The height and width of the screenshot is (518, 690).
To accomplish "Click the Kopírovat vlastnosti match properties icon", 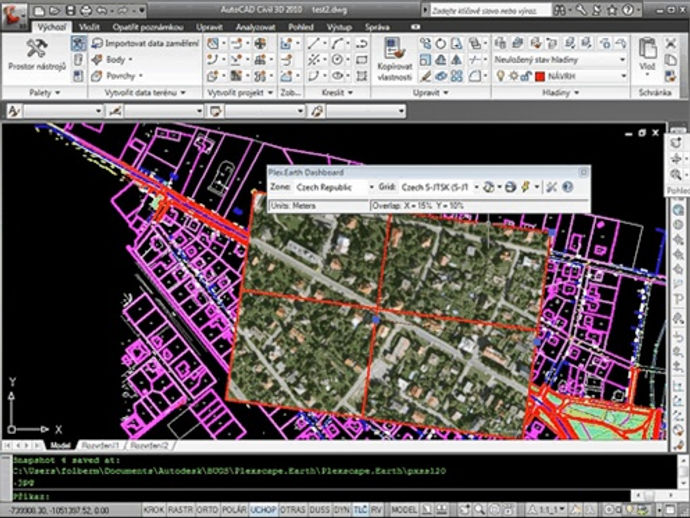I will (394, 49).
